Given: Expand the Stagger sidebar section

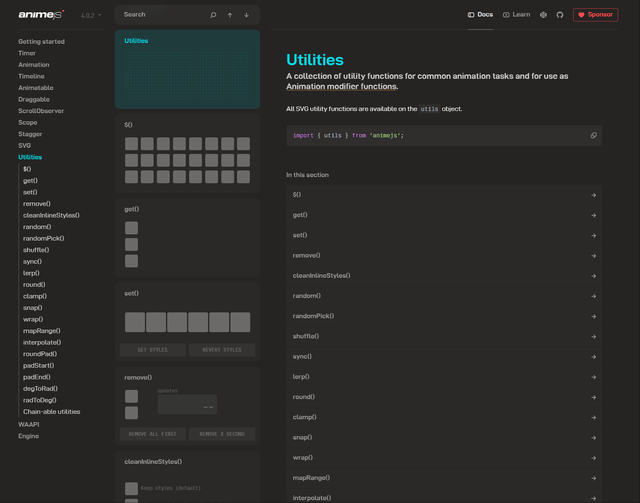Looking at the screenshot, I should click(x=30, y=134).
